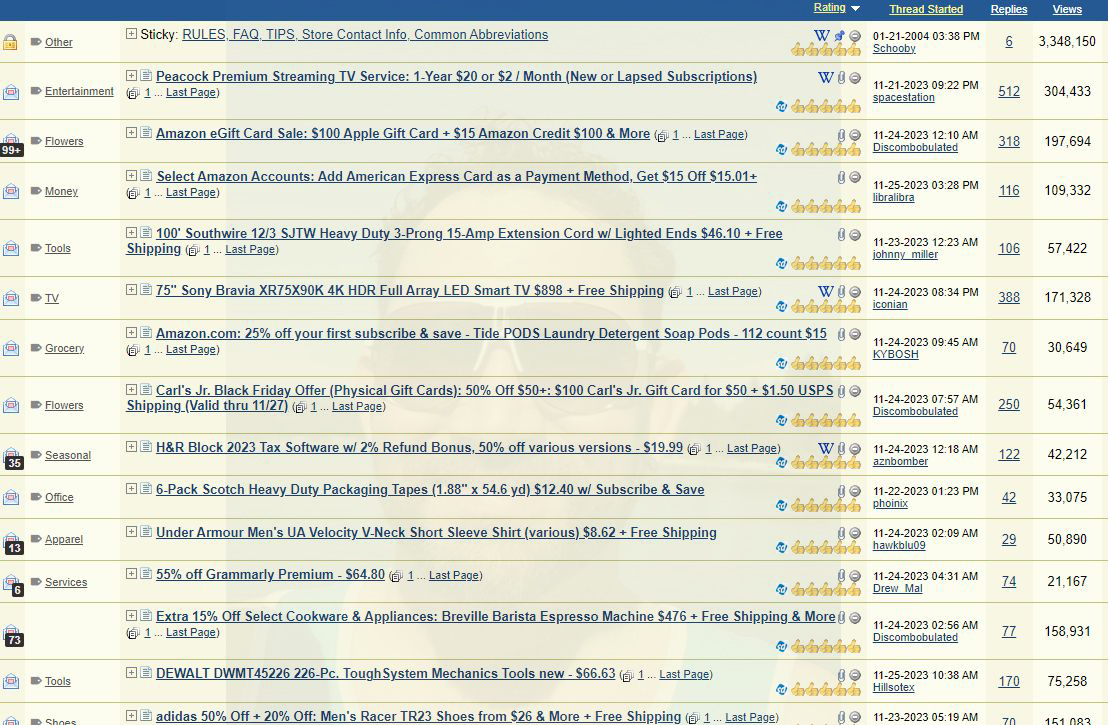Open the Grocery category link
1108x725 pixels.
click(x=64, y=348)
